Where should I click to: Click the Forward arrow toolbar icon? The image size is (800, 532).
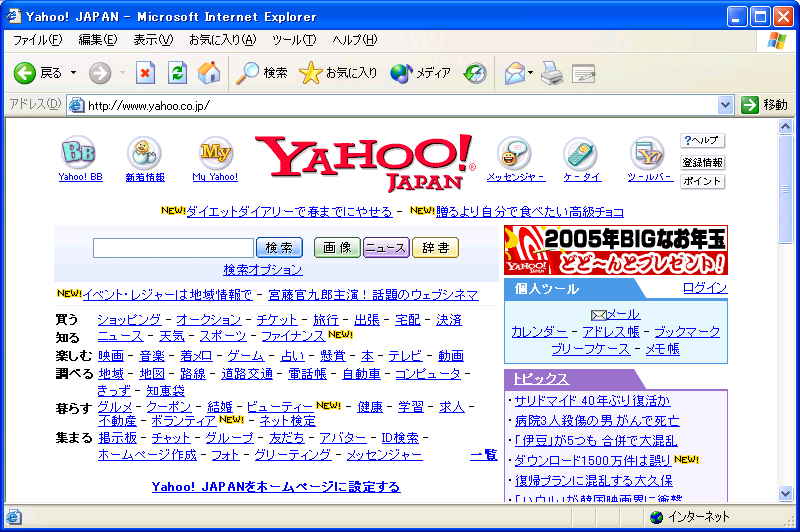click(99, 73)
